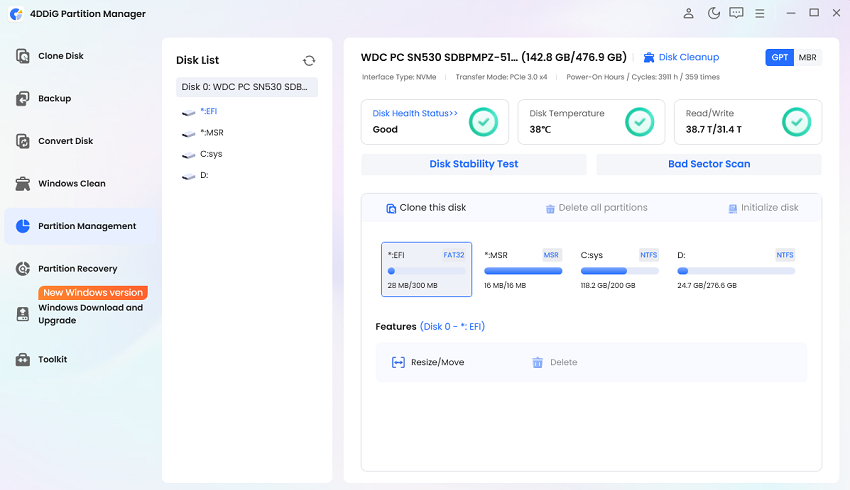Click the Delete all partitions trash icon

point(550,209)
